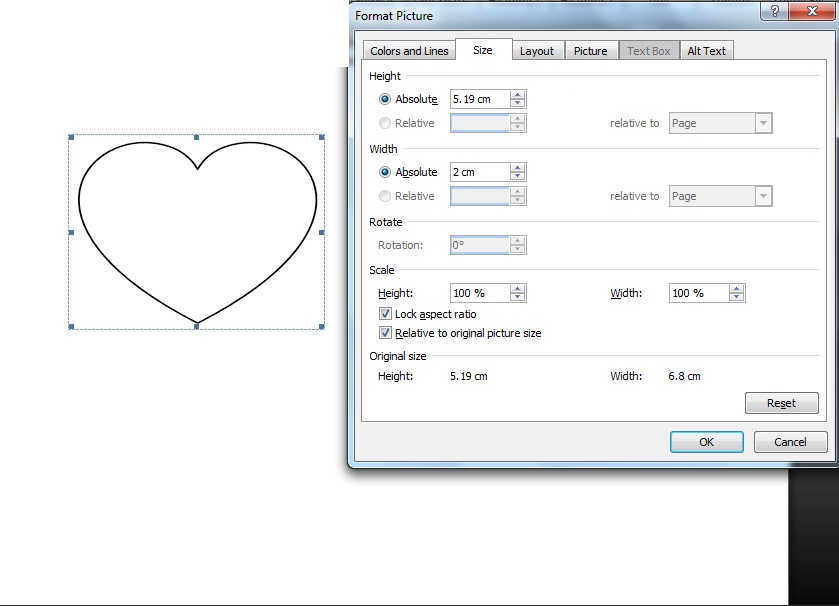
Task: Close the Format Picture dialog
Action: 812,11
